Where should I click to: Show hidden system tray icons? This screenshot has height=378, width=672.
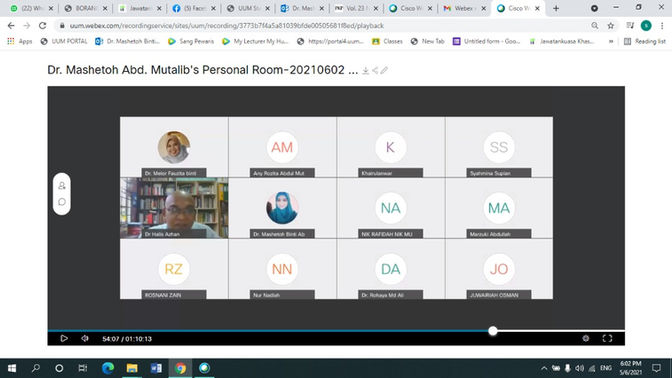pos(544,368)
